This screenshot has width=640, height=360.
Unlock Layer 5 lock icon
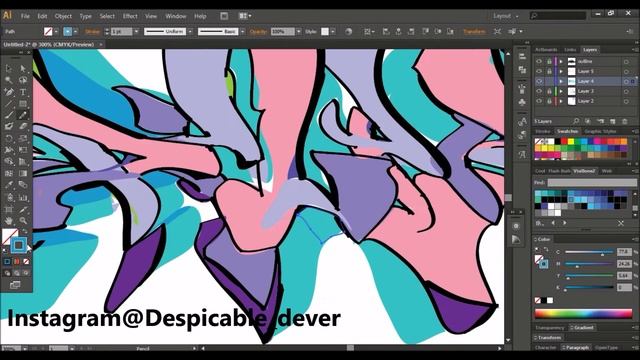point(549,71)
